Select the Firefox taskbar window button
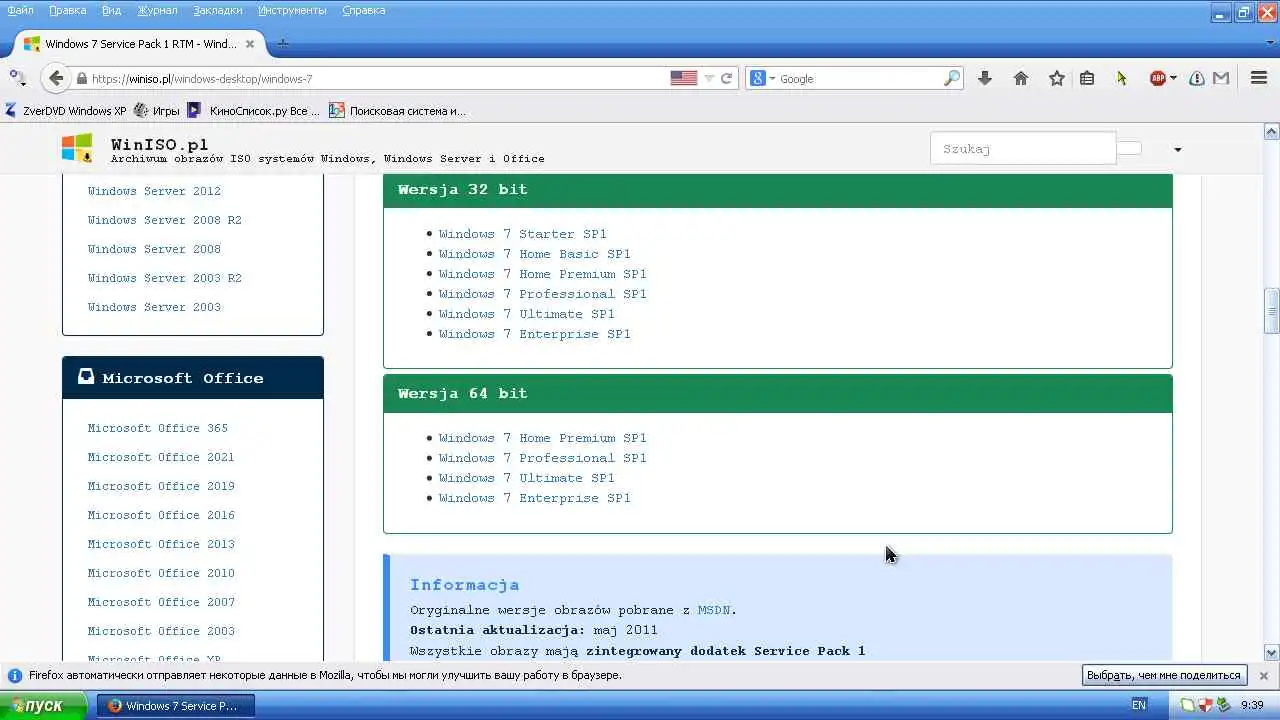The width and height of the screenshot is (1280, 720). 176,706
